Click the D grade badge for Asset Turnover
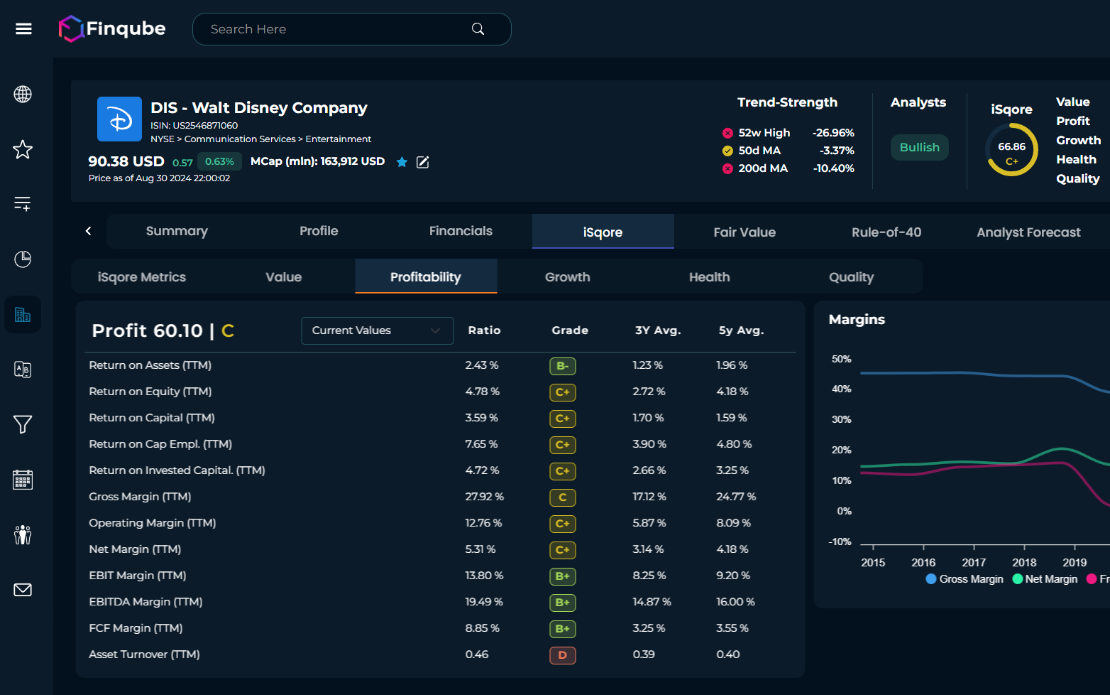This screenshot has width=1110, height=695. 563,655
